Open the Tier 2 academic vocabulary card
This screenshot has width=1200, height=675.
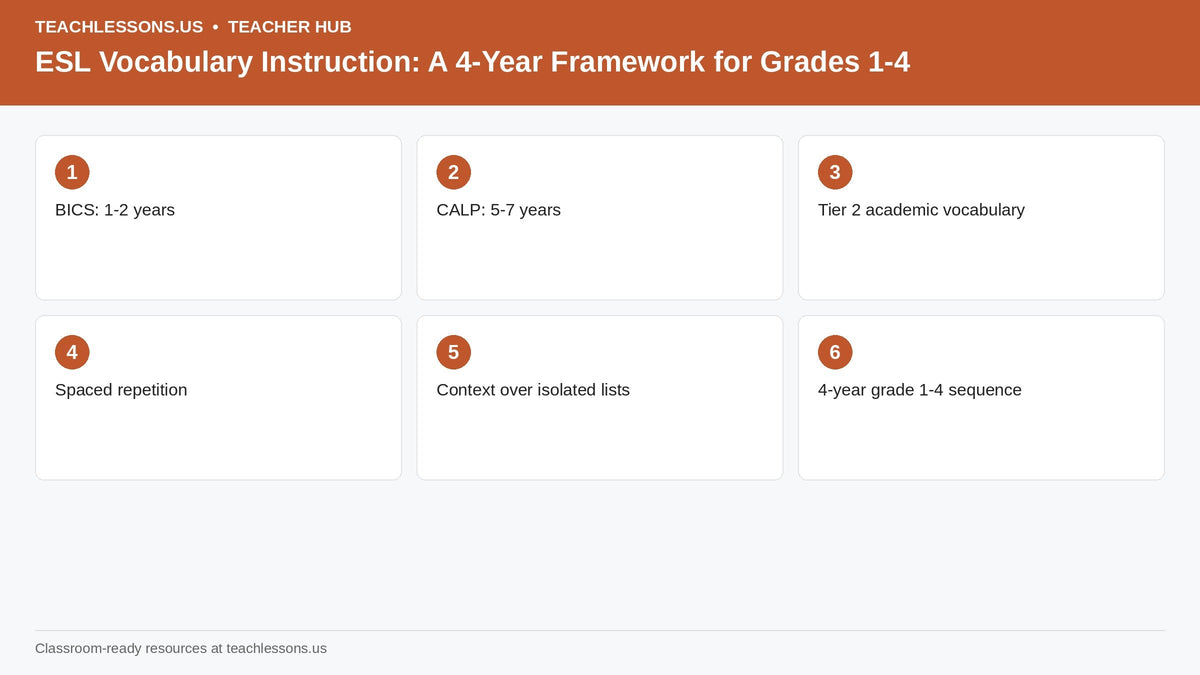click(x=981, y=218)
